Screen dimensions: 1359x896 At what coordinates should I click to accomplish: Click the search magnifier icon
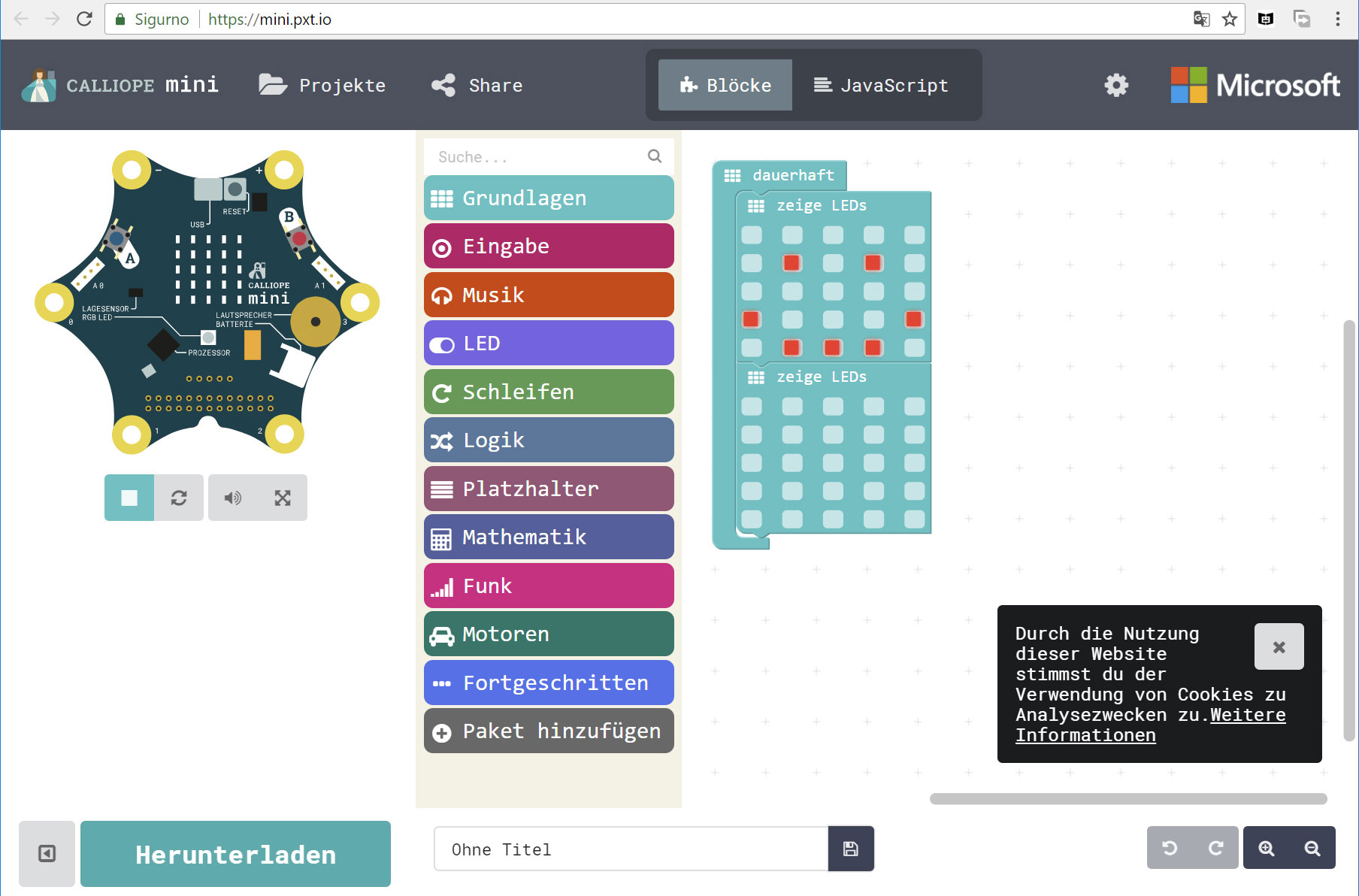tap(655, 156)
